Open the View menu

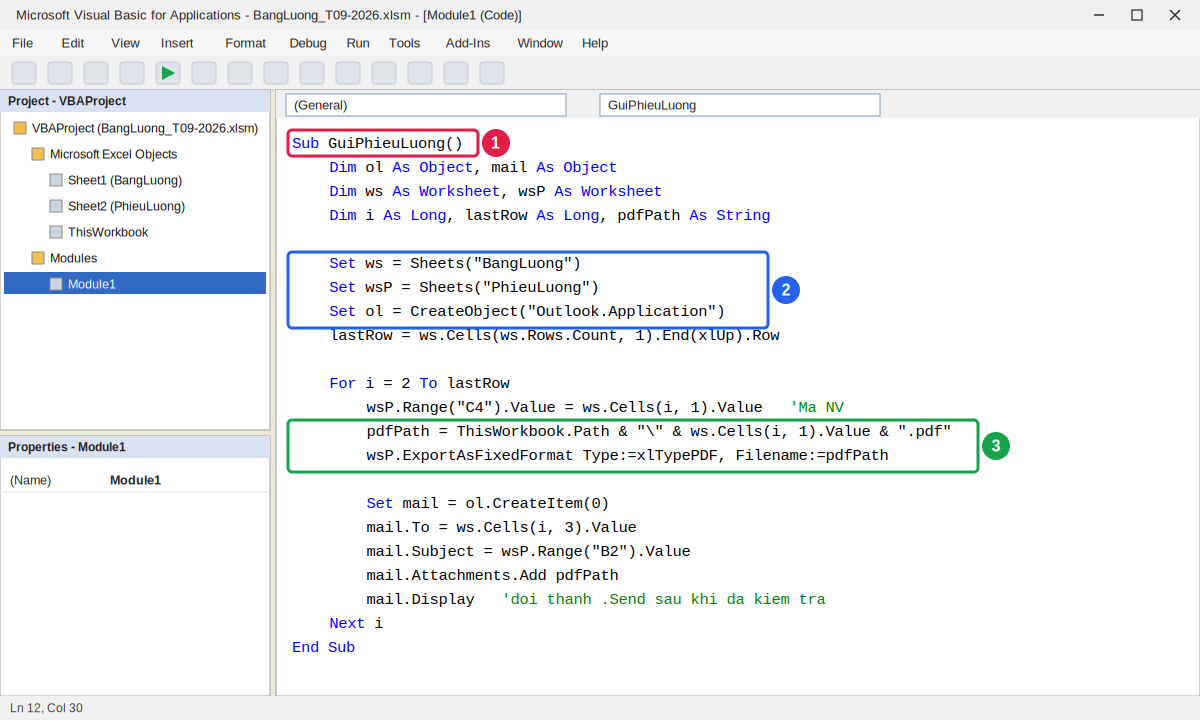coord(125,43)
